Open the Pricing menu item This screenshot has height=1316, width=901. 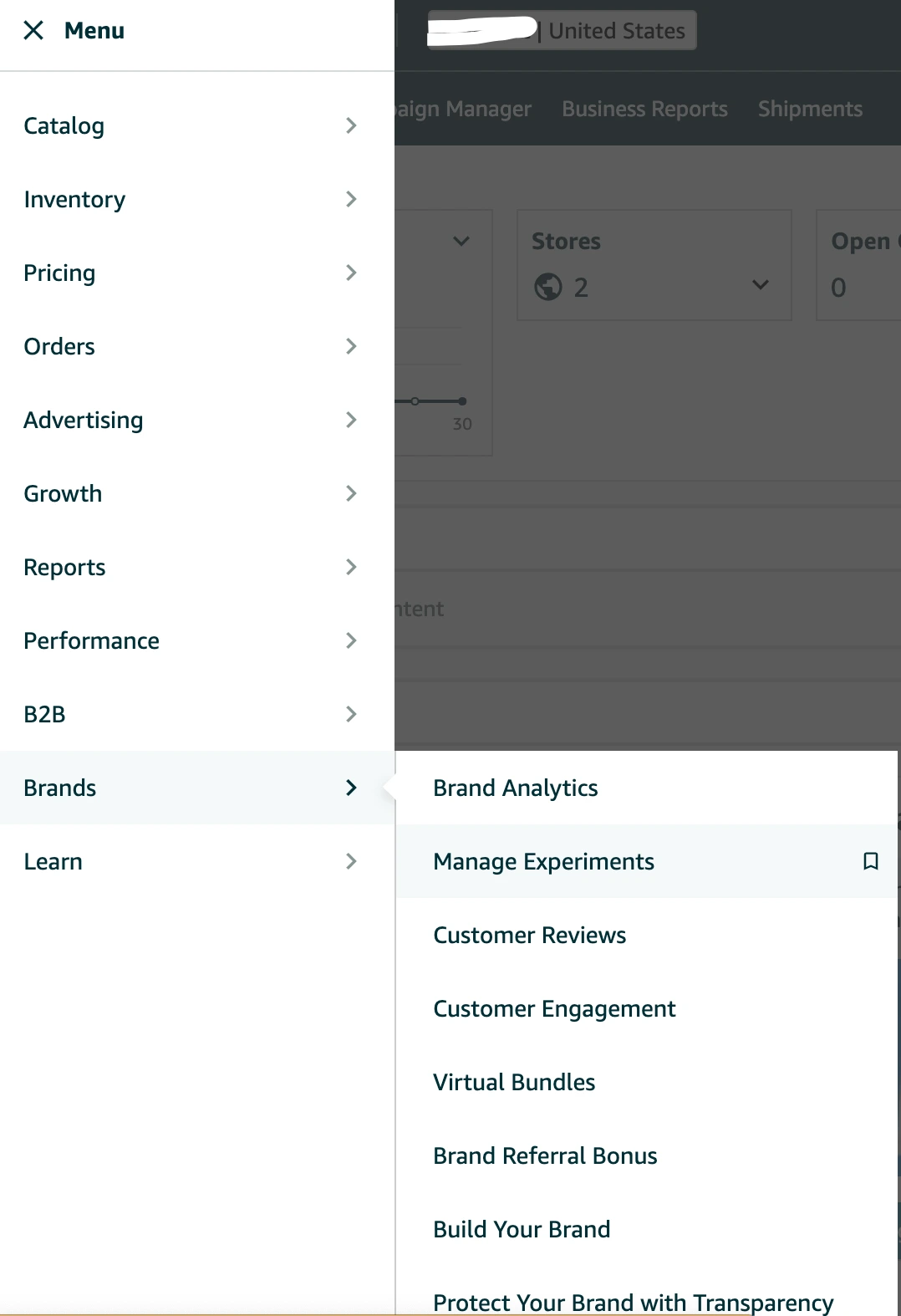point(59,273)
